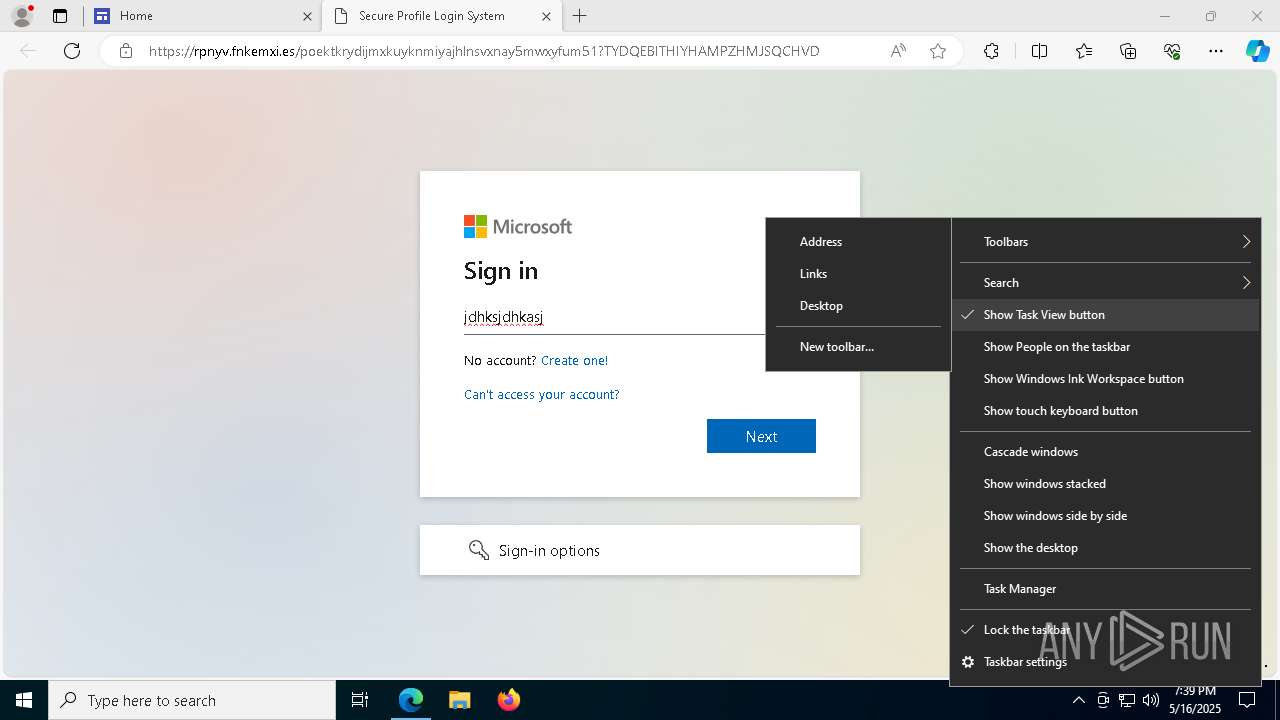Expand the Toolbars submenu
This screenshot has height=720, width=1280.
click(1105, 241)
